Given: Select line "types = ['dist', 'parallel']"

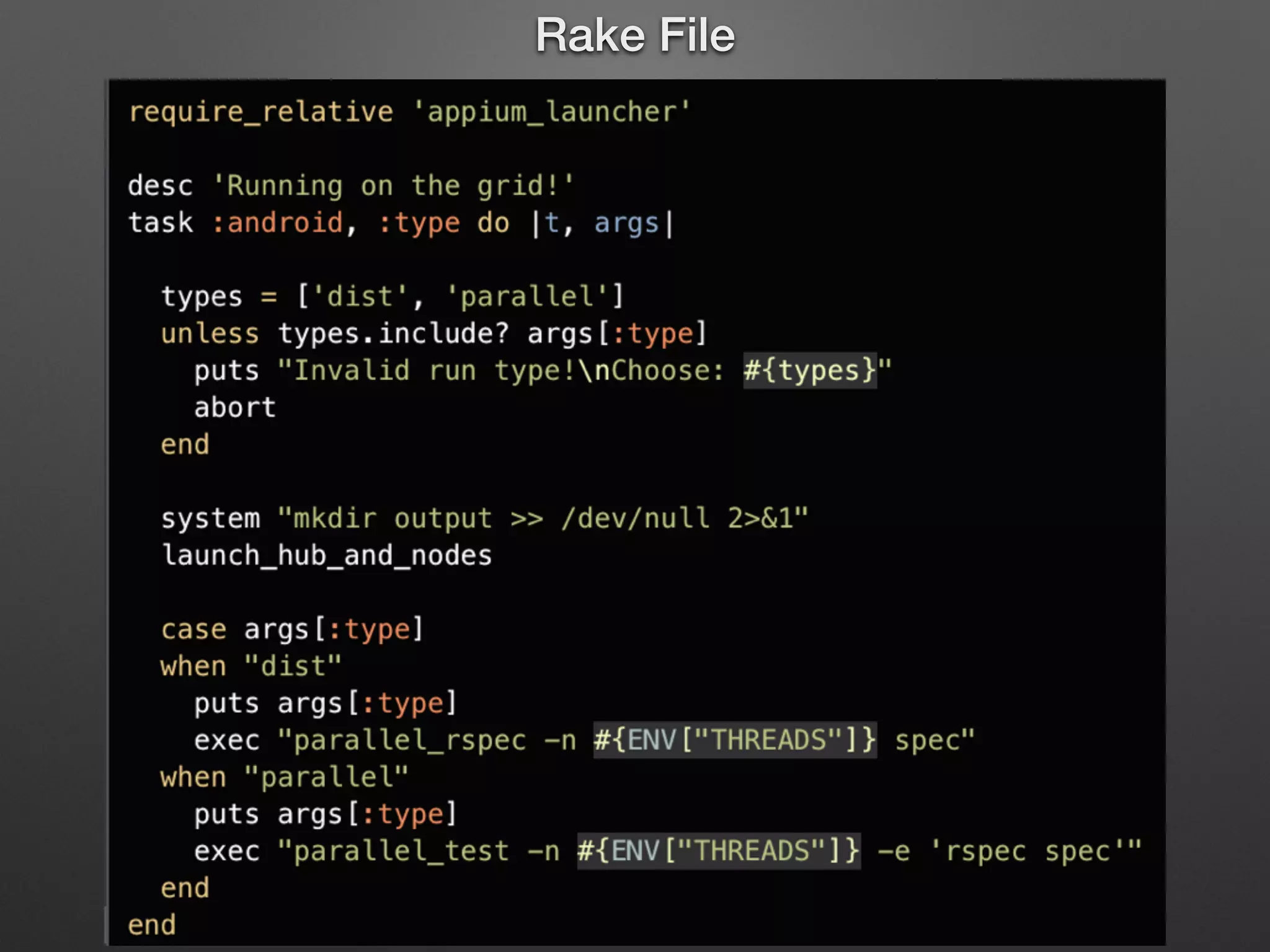Looking at the screenshot, I should pyautogui.click(x=393, y=296).
